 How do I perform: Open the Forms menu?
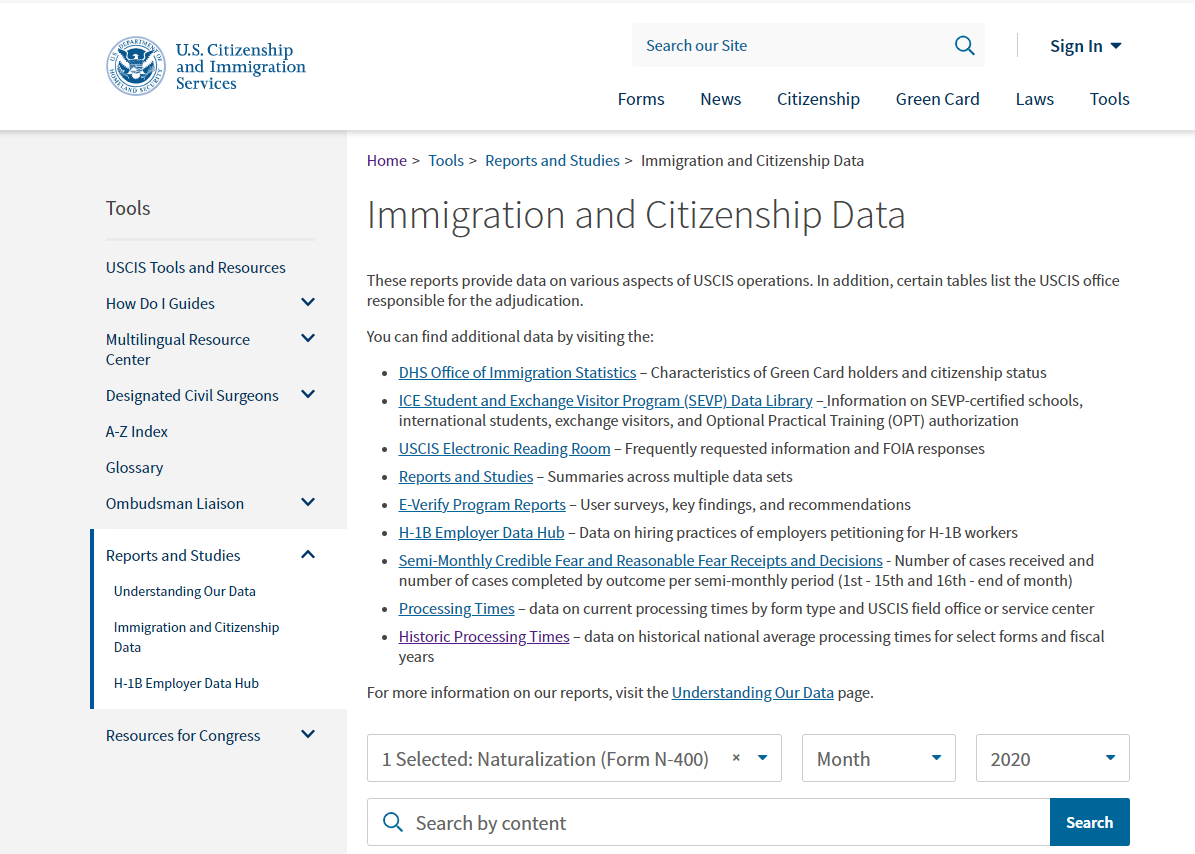click(x=641, y=99)
